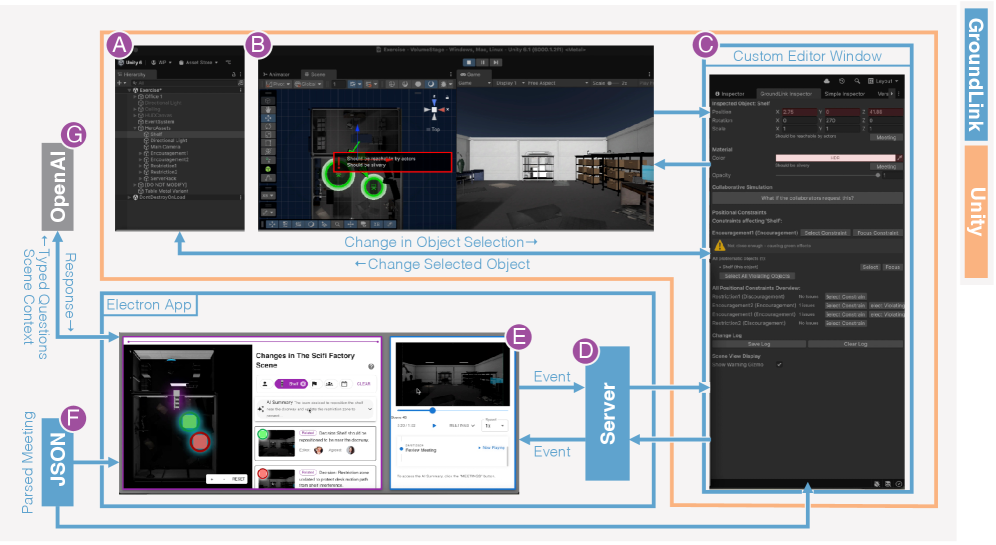Remove the Shelf filter chip
Image resolution: width=996 pixels, height=545 pixels.
point(303,384)
